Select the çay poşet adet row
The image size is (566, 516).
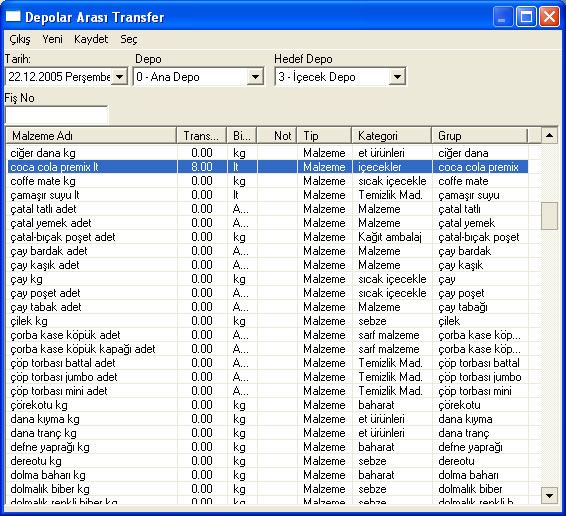click(267, 293)
